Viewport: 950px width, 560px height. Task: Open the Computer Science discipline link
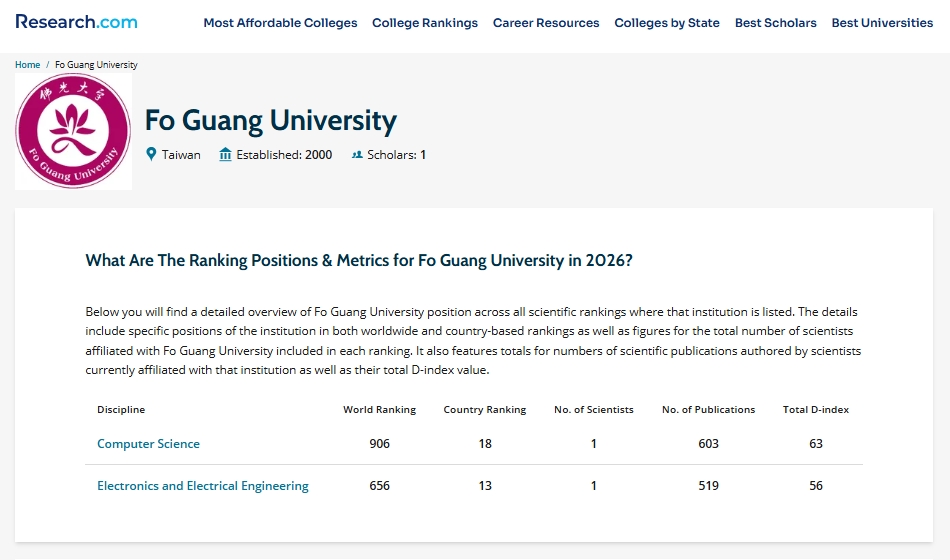(x=148, y=444)
